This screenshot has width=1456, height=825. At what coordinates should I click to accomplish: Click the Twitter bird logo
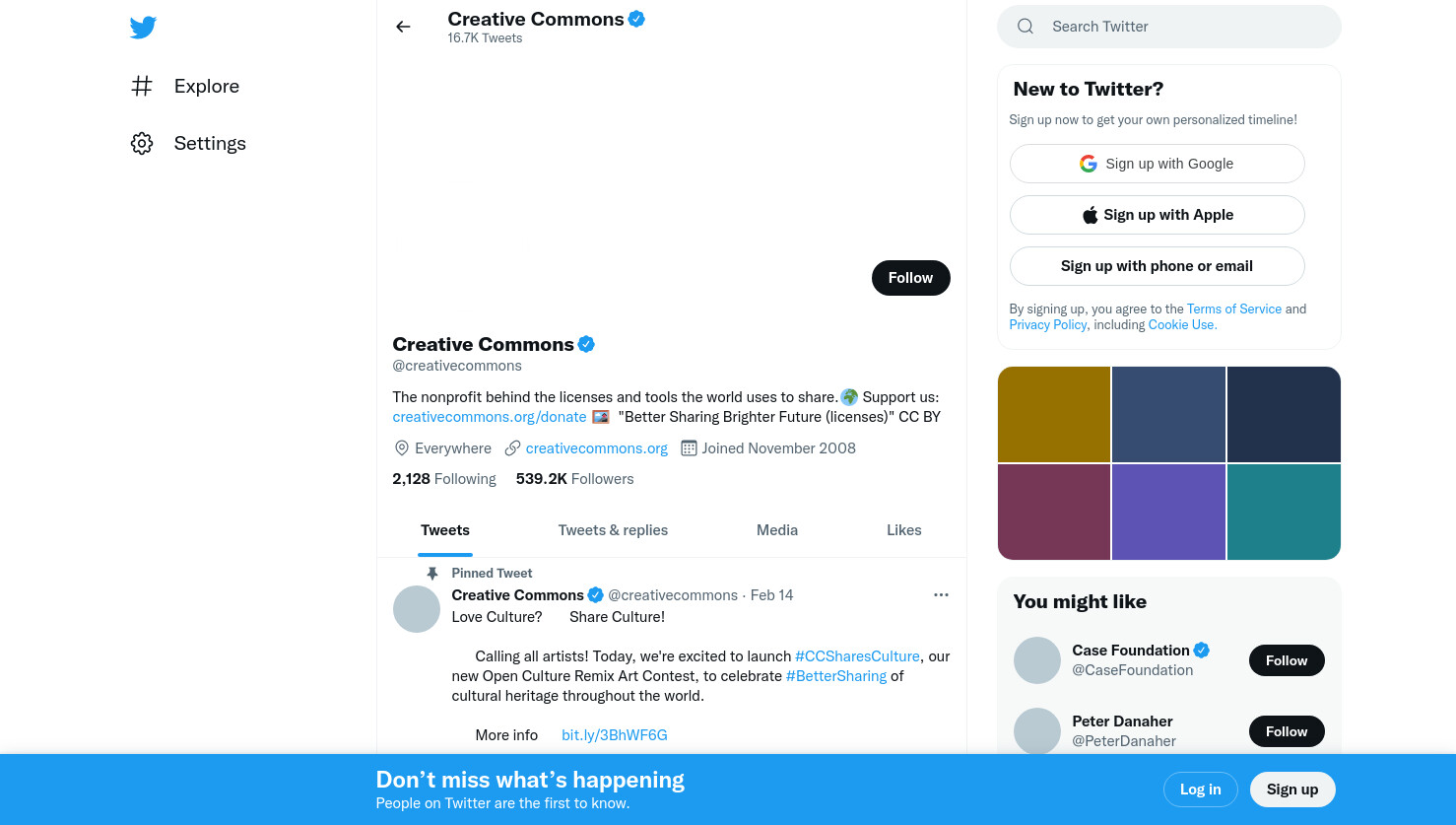click(x=143, y=28)
